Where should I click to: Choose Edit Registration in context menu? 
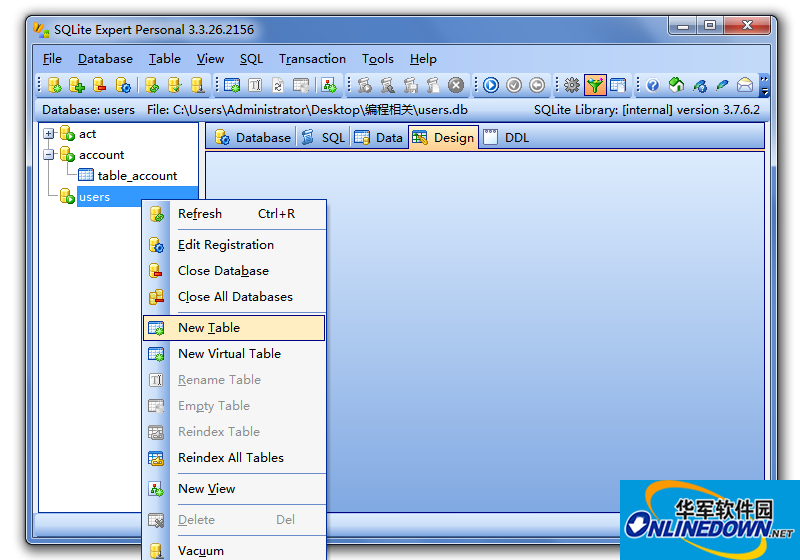click(234, 245)
